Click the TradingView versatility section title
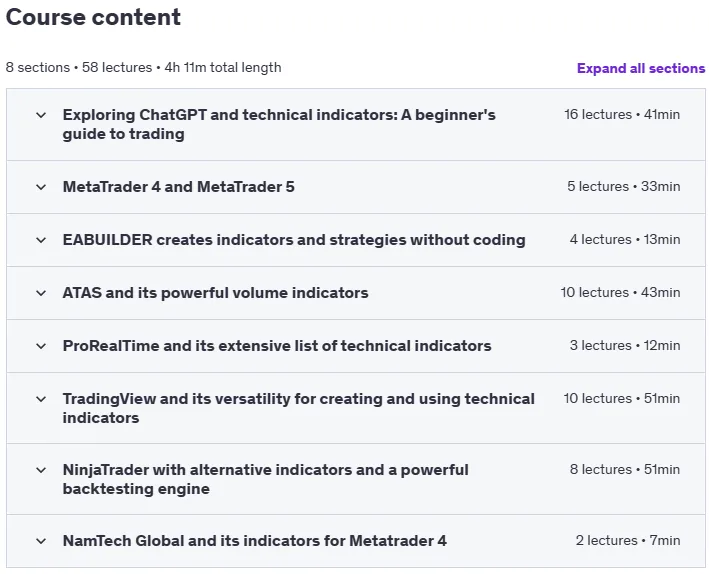 (x=298, y=408)
